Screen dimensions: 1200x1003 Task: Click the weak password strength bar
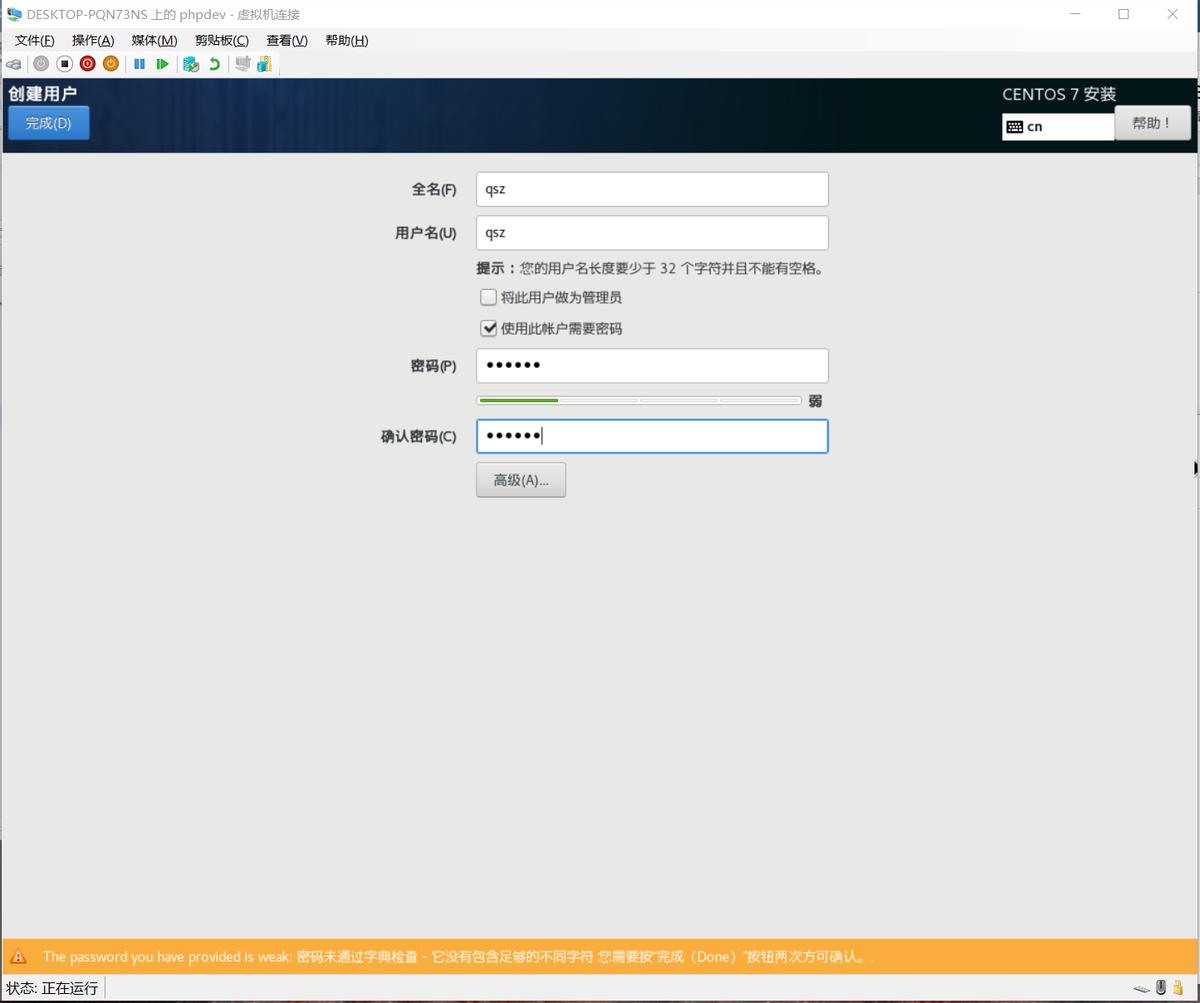(640, 399)
